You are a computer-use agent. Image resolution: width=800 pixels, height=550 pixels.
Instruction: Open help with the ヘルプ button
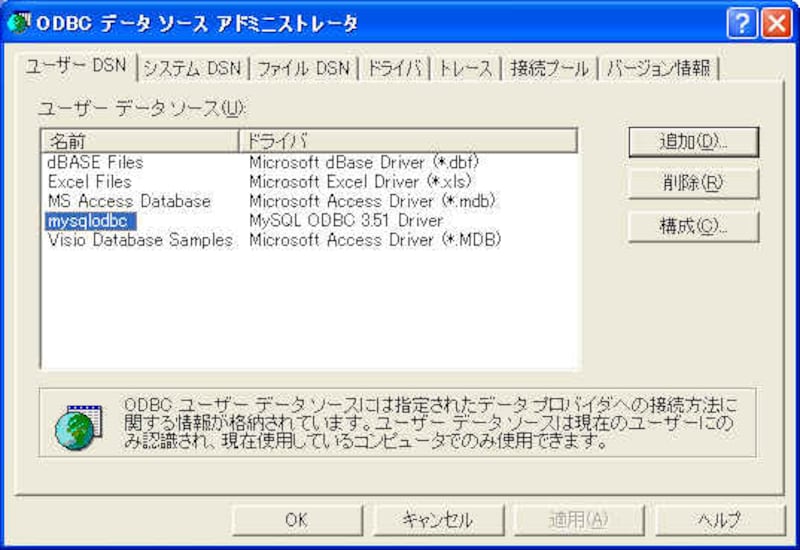point(720,520)
